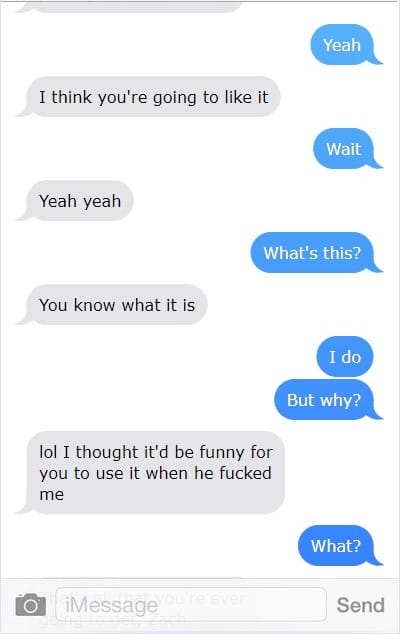Viewport: 400px width, 634px height.
Task: Tap the 'But why?' message bubble
Action: coord(324,400)
